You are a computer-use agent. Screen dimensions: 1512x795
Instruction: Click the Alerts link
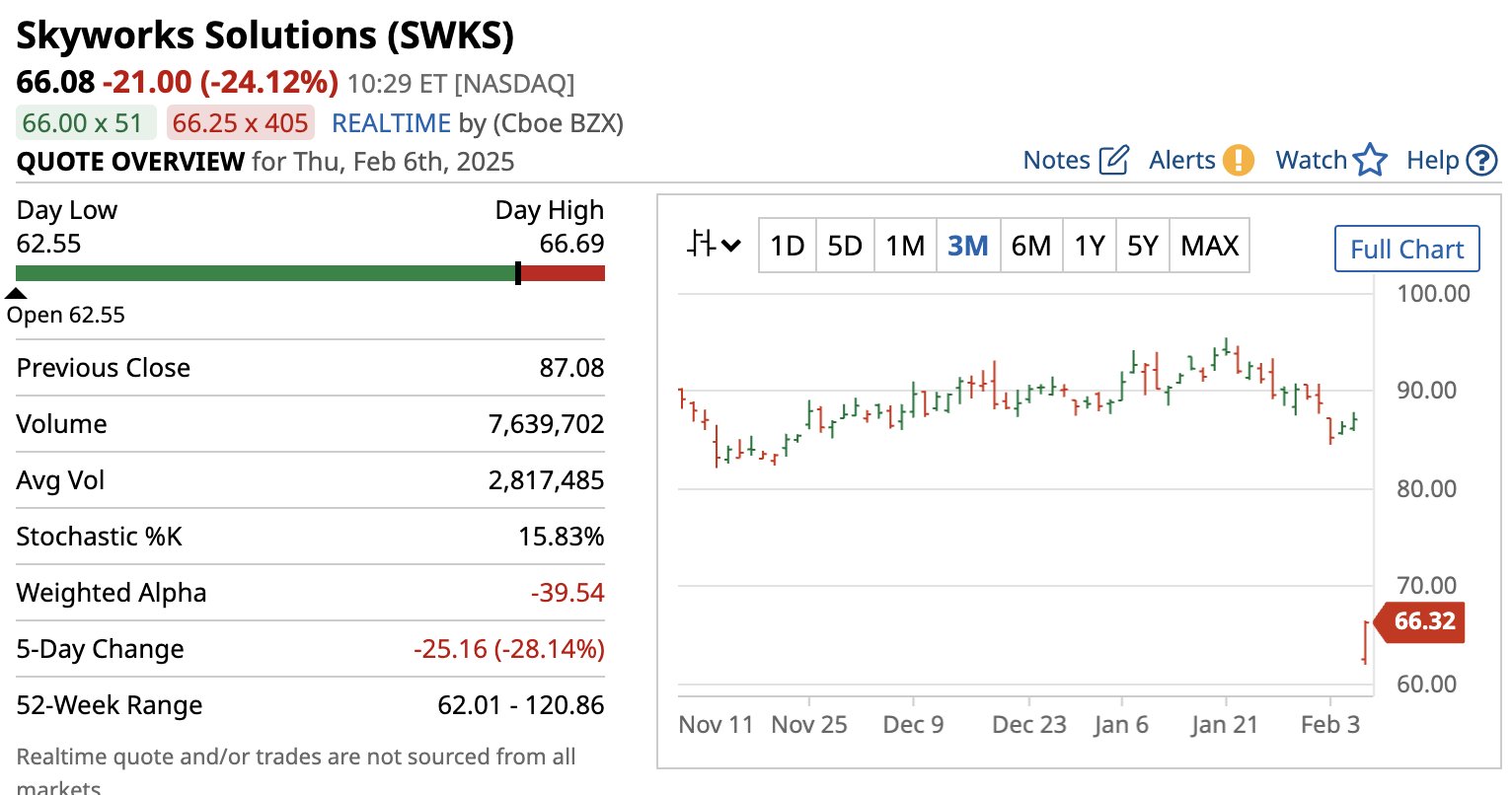coord(1182,160)
